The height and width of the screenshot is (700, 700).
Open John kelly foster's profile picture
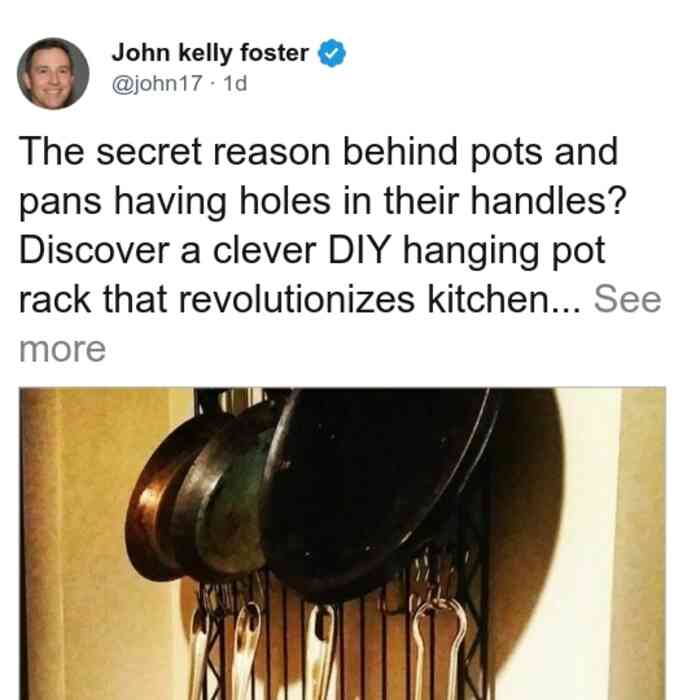point(53,74)
